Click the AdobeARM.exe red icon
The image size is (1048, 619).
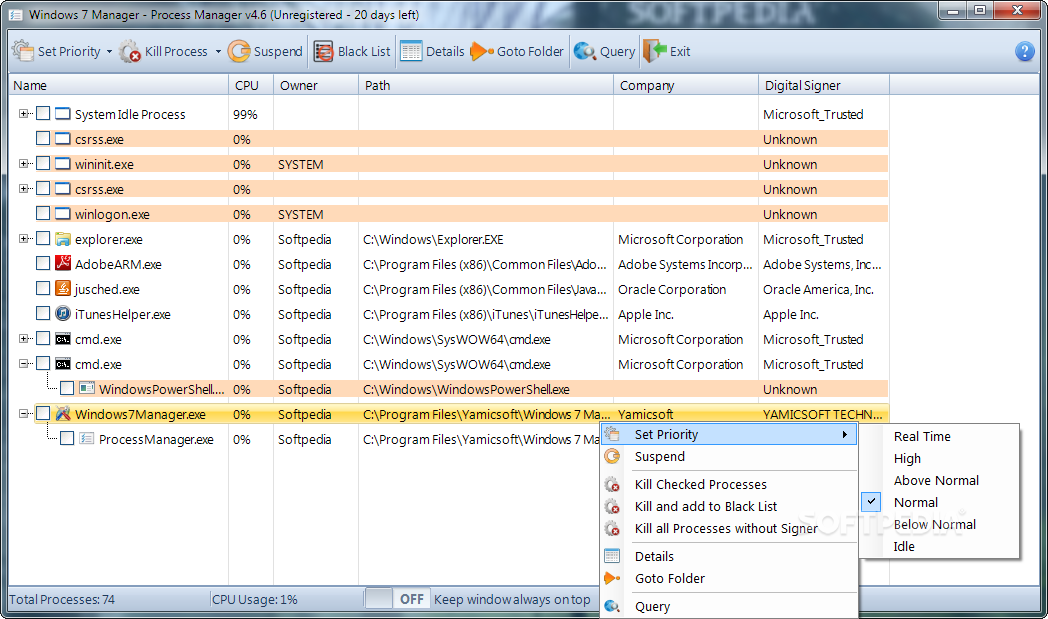[x=63, y=264]
